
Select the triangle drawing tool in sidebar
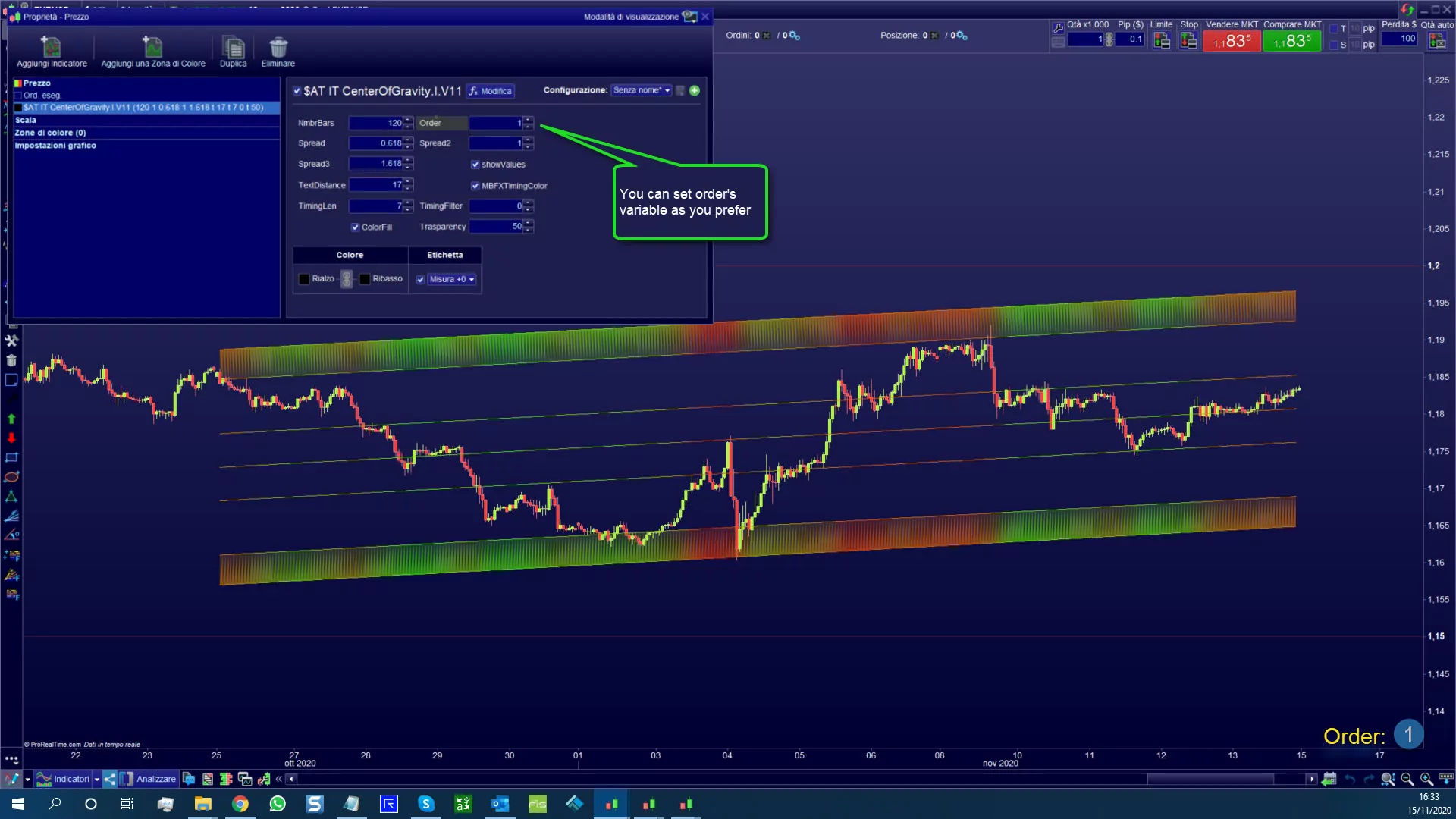pos(11,497)
